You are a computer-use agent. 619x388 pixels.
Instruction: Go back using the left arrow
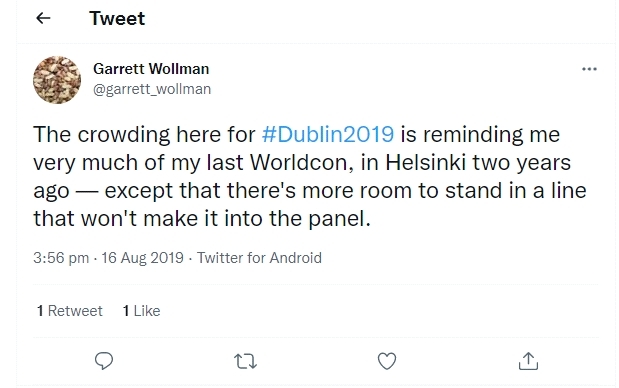[x=43, y=18]
